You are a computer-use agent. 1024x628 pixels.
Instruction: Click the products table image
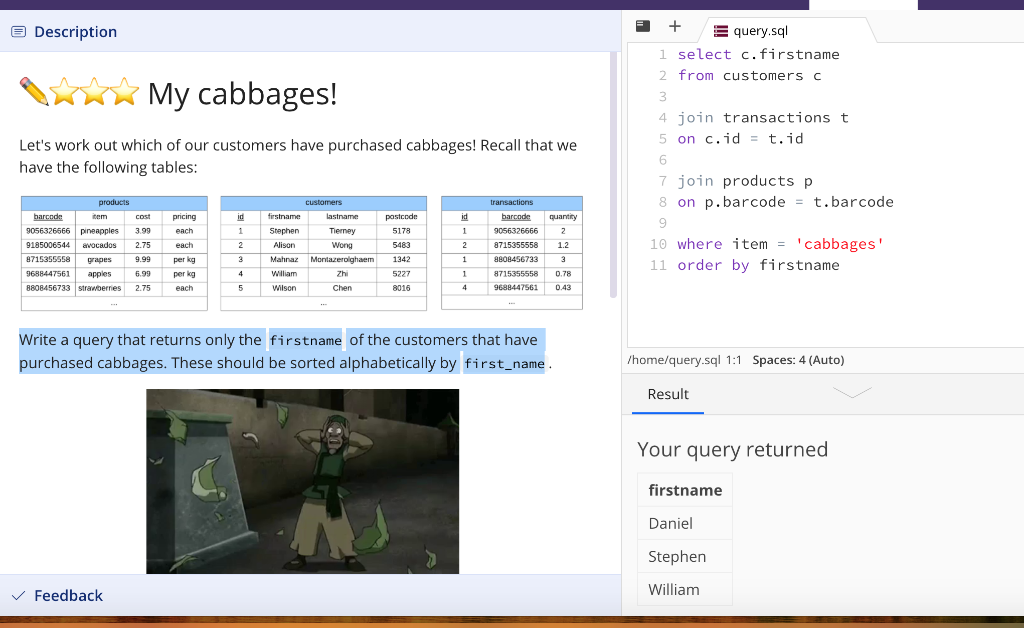pos(114,253)
